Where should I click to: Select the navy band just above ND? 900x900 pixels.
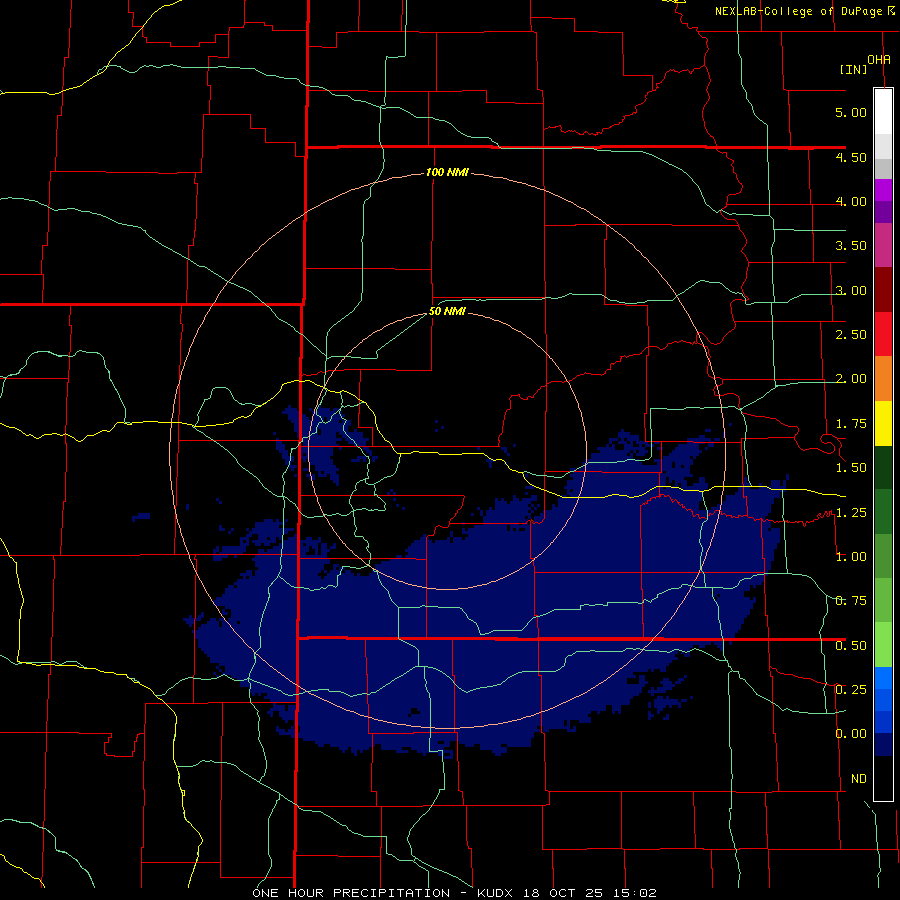tap(883, 745)
